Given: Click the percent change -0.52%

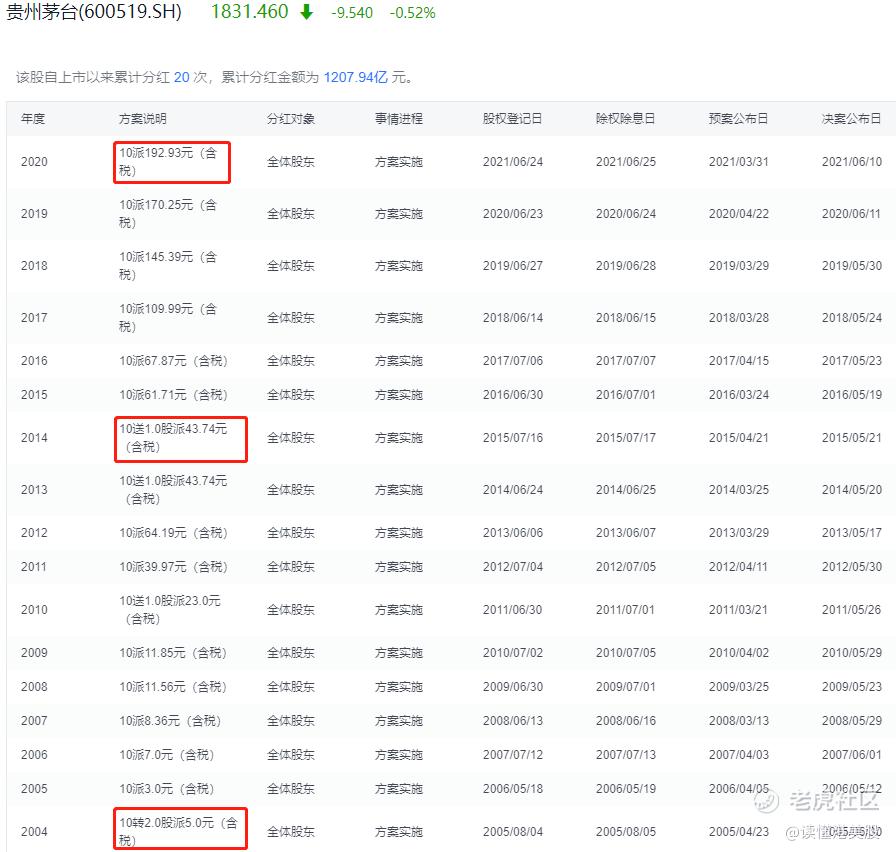Looking at the screenshot, I should click(413, 13).
